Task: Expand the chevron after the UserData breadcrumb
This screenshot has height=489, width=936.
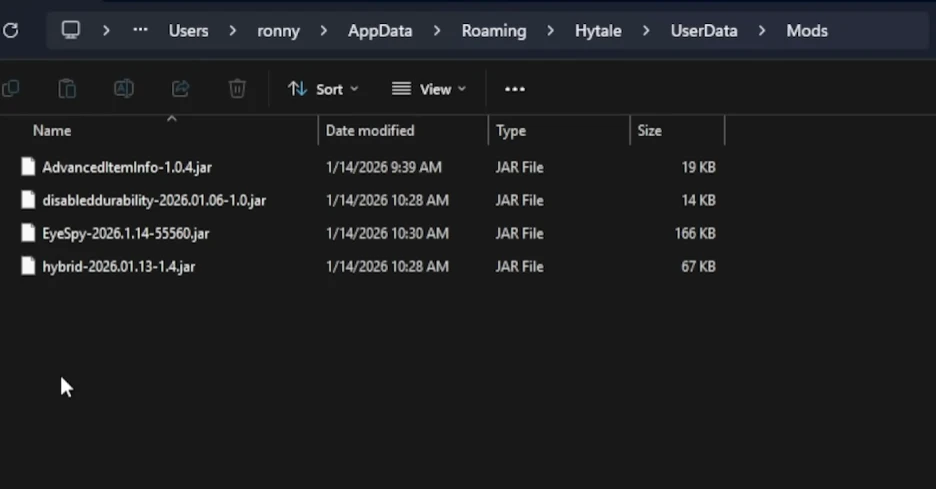Action: pyautogui.click(x=762, y=31)
